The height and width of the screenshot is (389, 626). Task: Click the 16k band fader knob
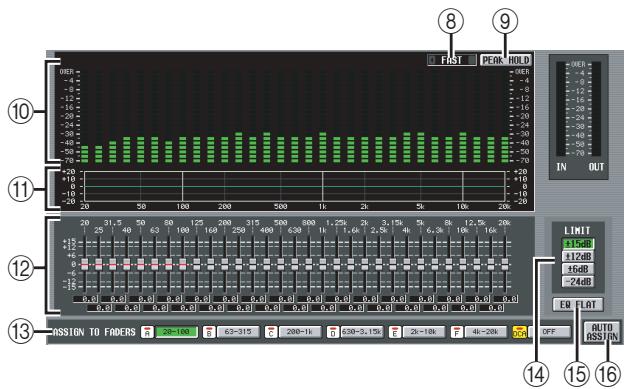point(491,264)
